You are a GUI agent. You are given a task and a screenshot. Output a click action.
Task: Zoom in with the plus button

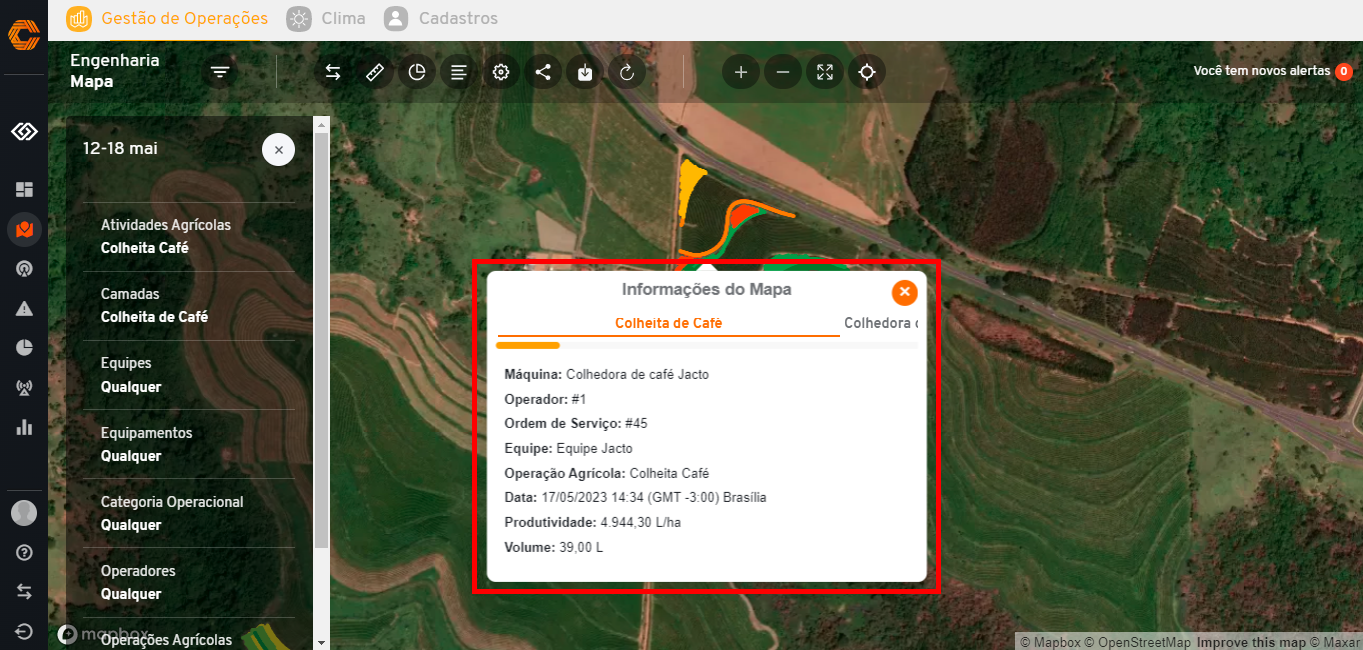point(741,72)
